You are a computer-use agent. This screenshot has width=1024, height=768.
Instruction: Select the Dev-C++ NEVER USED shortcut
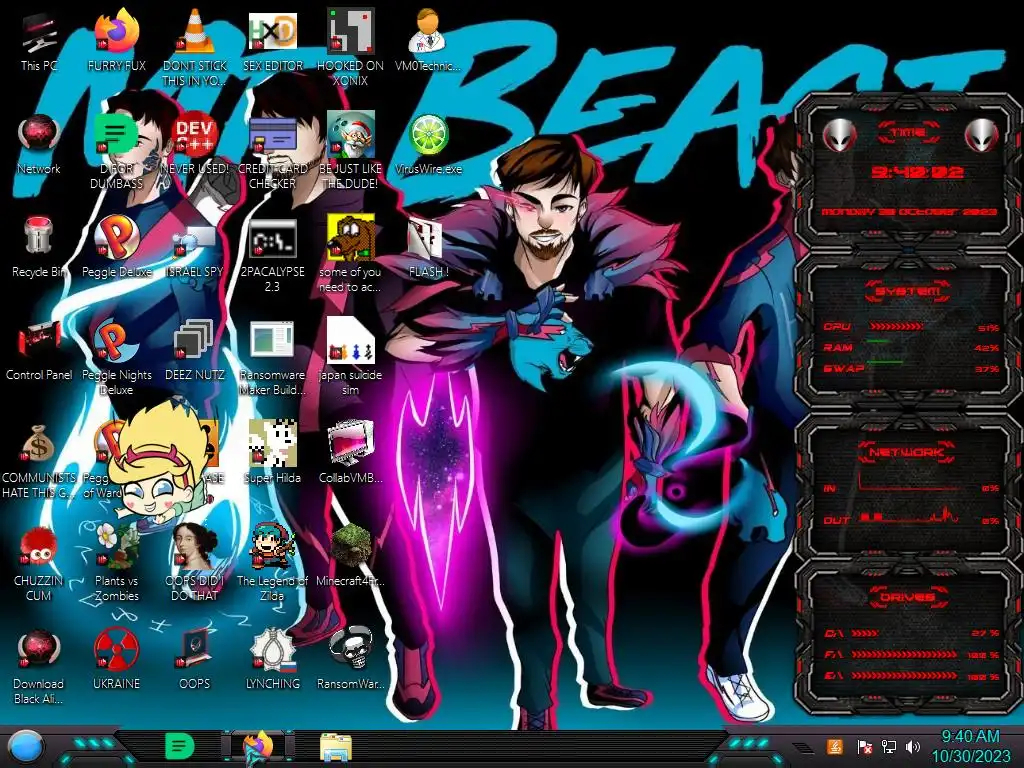(x=195, y=135)
